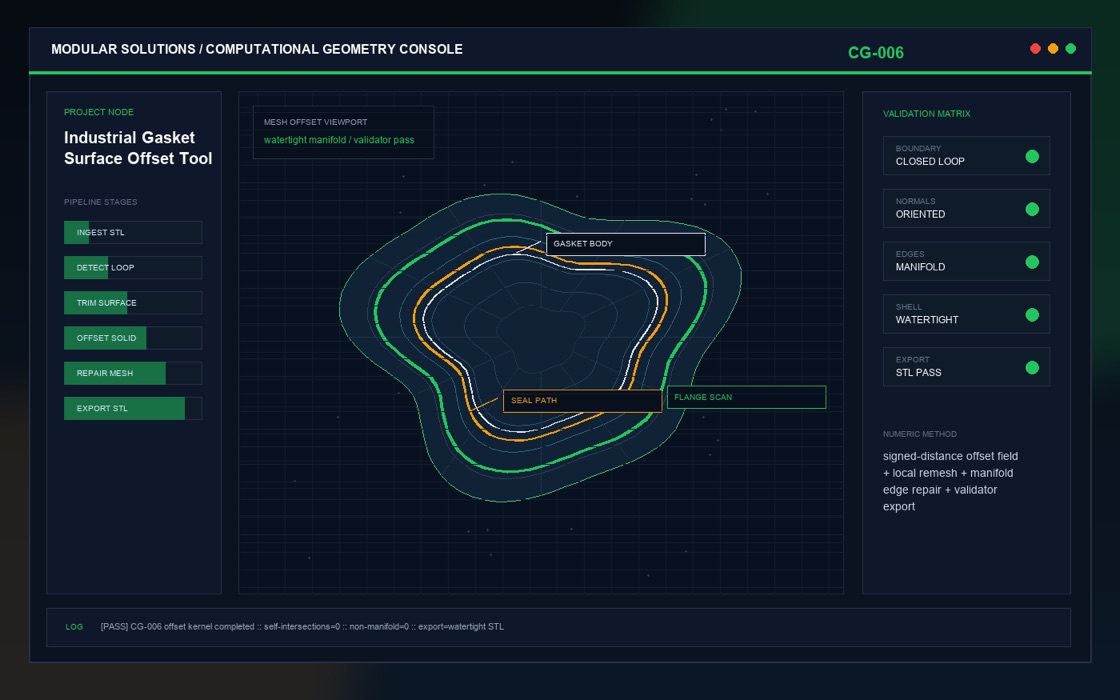This screenshot has width=1120, height=700.
Task: Click the orange window control dot
Action: point(1053,49)
